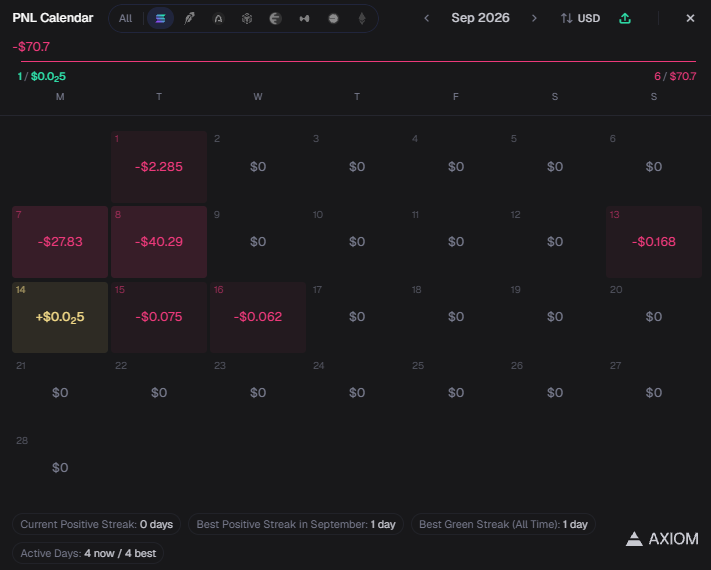
Task: Click the PNL Calendar title
Action: click(53, 18)
